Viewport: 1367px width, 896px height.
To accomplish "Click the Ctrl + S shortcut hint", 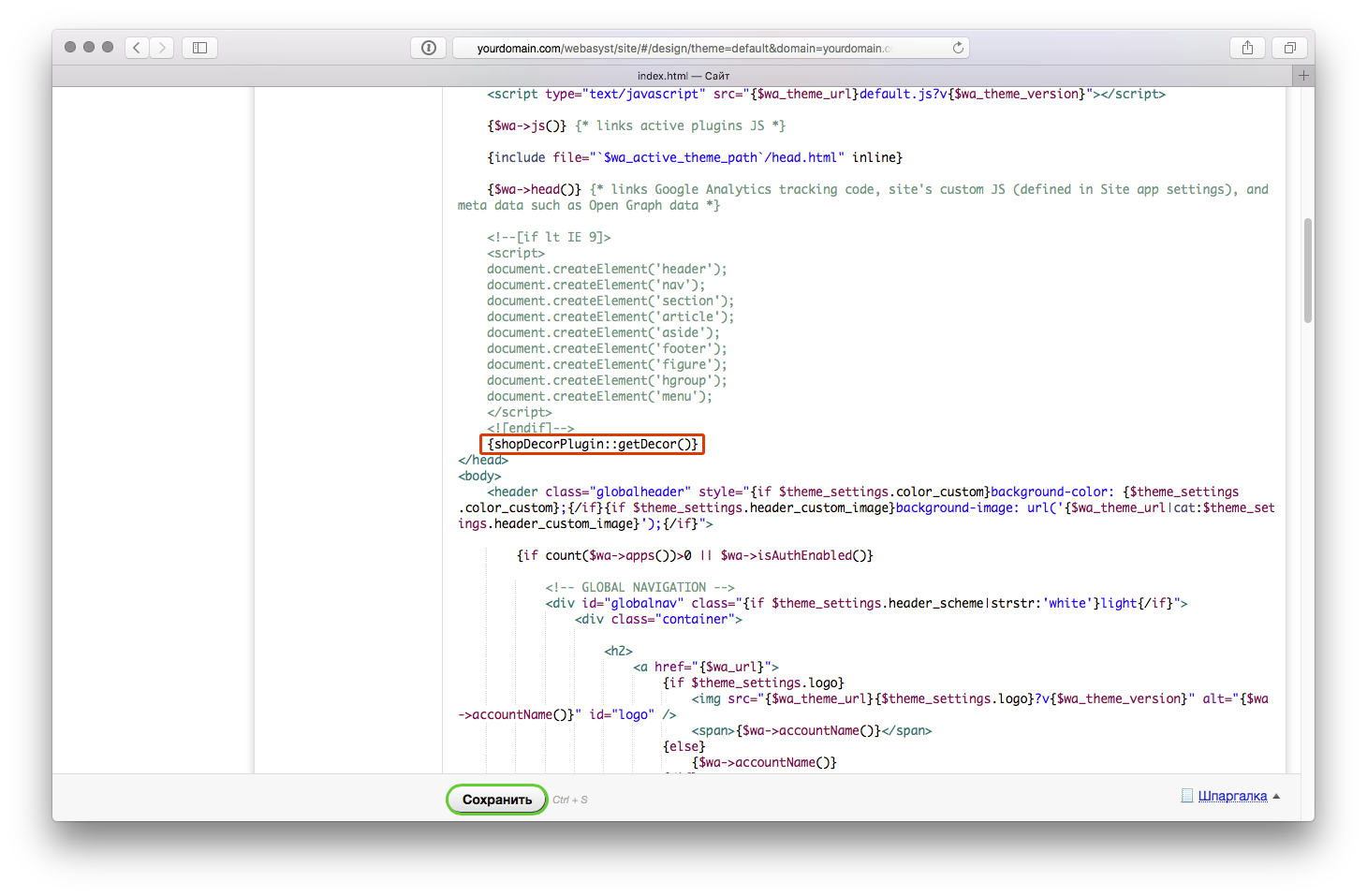I will click(570, 800).
